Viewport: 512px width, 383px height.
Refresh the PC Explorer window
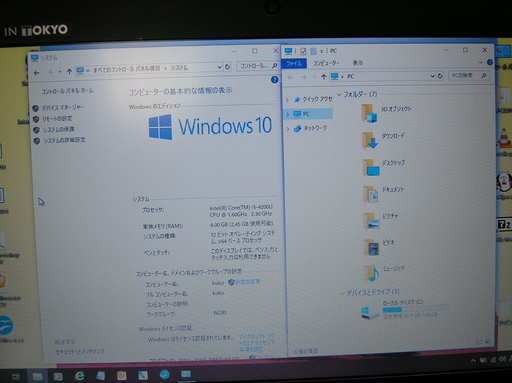pyautogui.click(x=440, y=76)
